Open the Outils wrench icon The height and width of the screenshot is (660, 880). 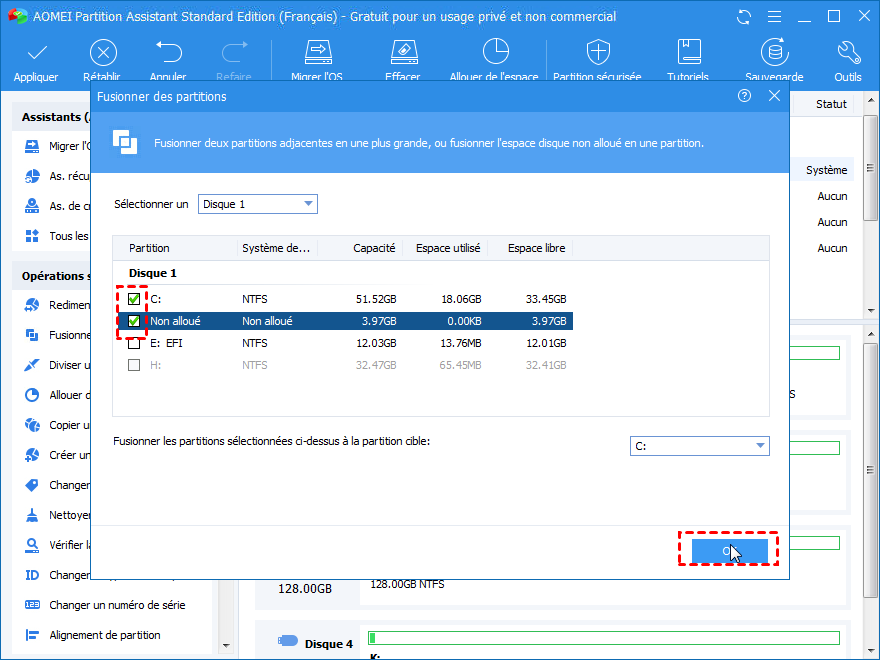click(847, 53)
